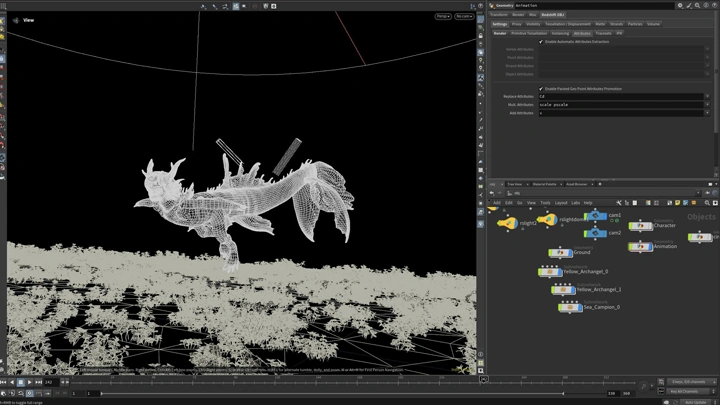Screen dimensions: 720x405
Task: Select the Animation geometry node
Action: [x=641, y=247]
